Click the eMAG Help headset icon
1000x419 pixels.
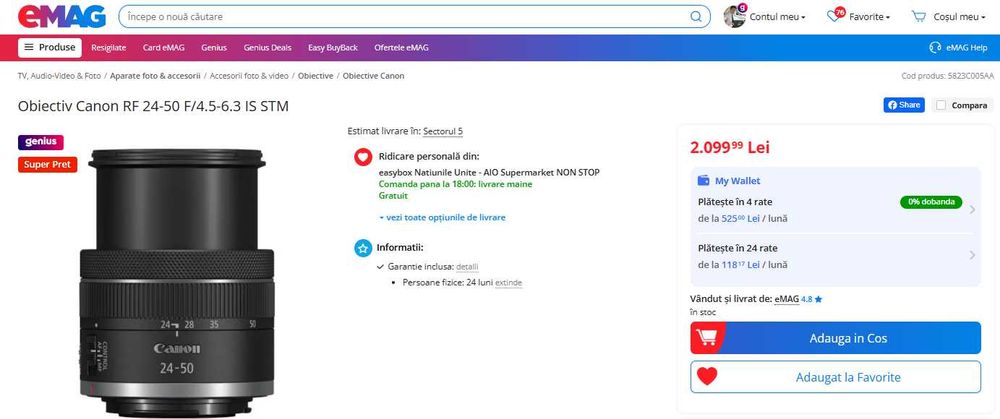936,48
